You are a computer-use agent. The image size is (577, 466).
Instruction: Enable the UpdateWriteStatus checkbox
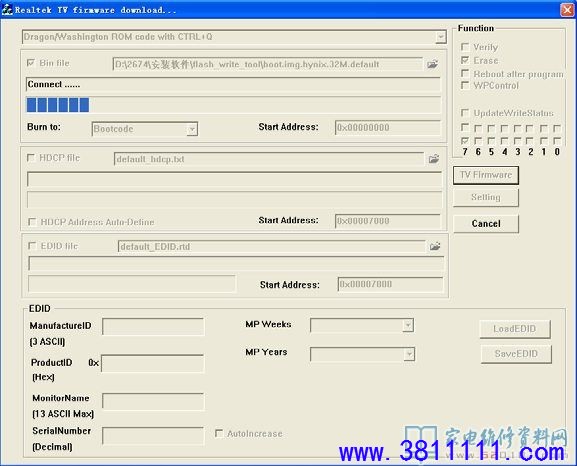[465, 112]
